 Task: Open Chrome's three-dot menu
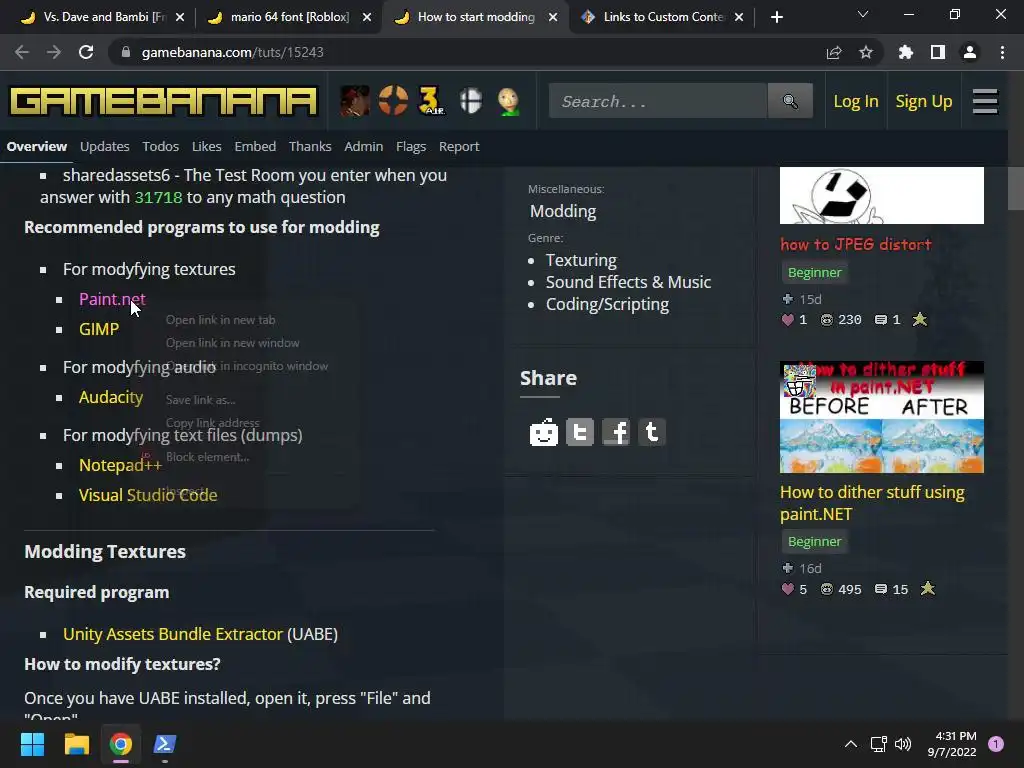pyautogui.click(x=1002, y=52)
